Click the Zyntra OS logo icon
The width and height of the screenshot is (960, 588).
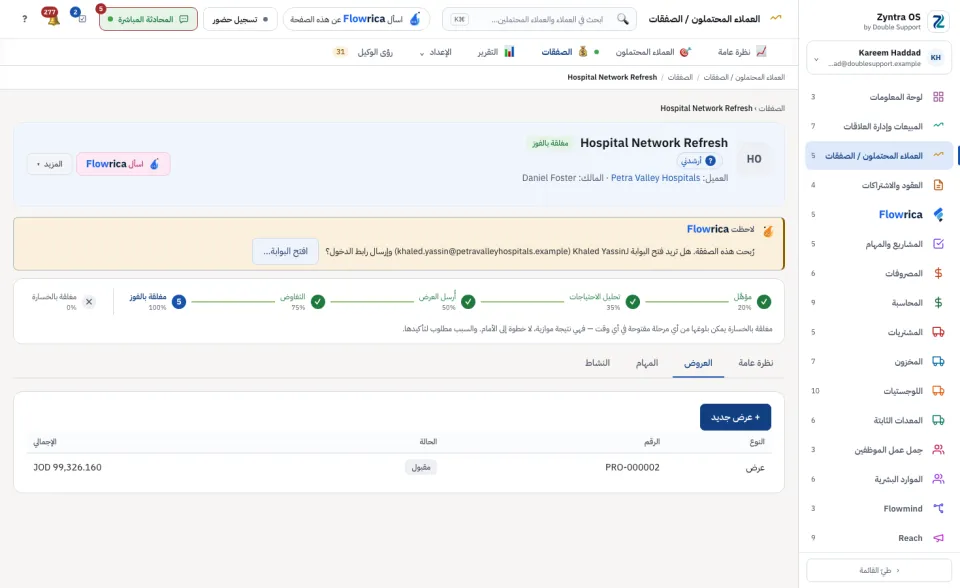pos(939,21)
